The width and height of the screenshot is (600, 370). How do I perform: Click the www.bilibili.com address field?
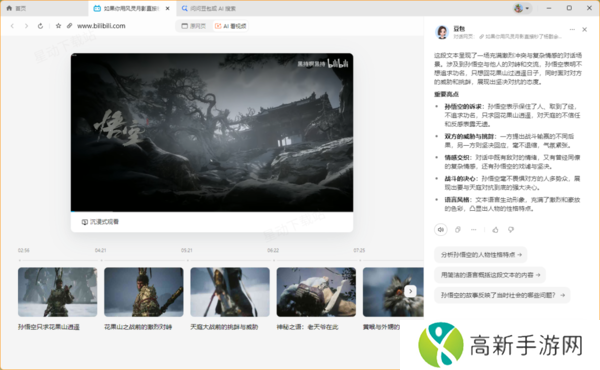pyautogui.click(x=101, y=26)
